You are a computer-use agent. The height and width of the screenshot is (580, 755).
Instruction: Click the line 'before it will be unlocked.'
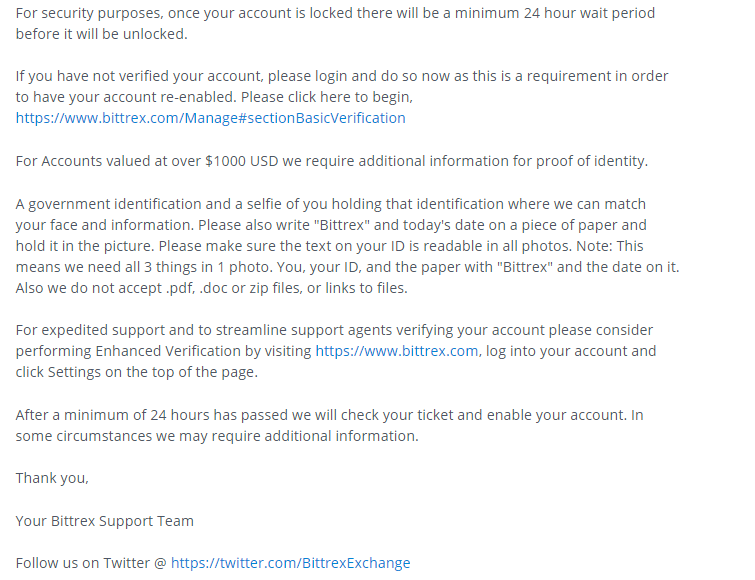(x=101, y=34)
